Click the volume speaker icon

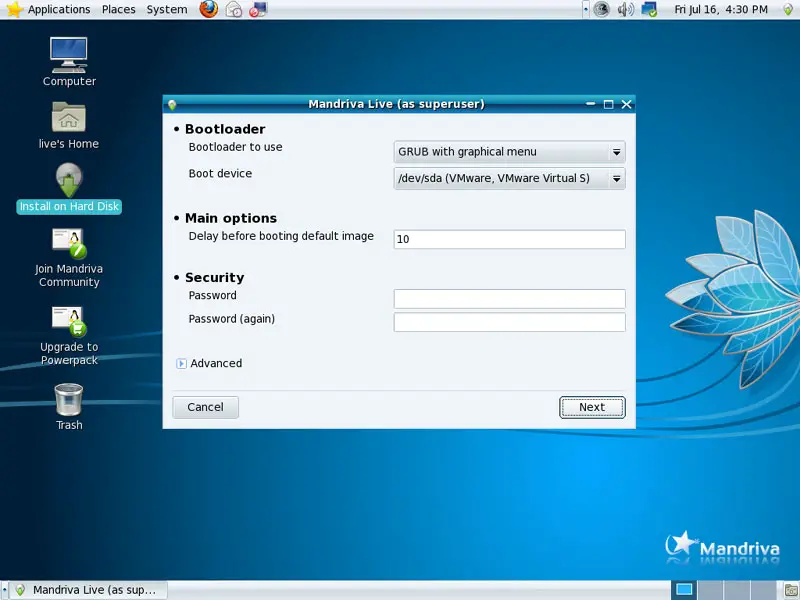(x=625, y=9)
